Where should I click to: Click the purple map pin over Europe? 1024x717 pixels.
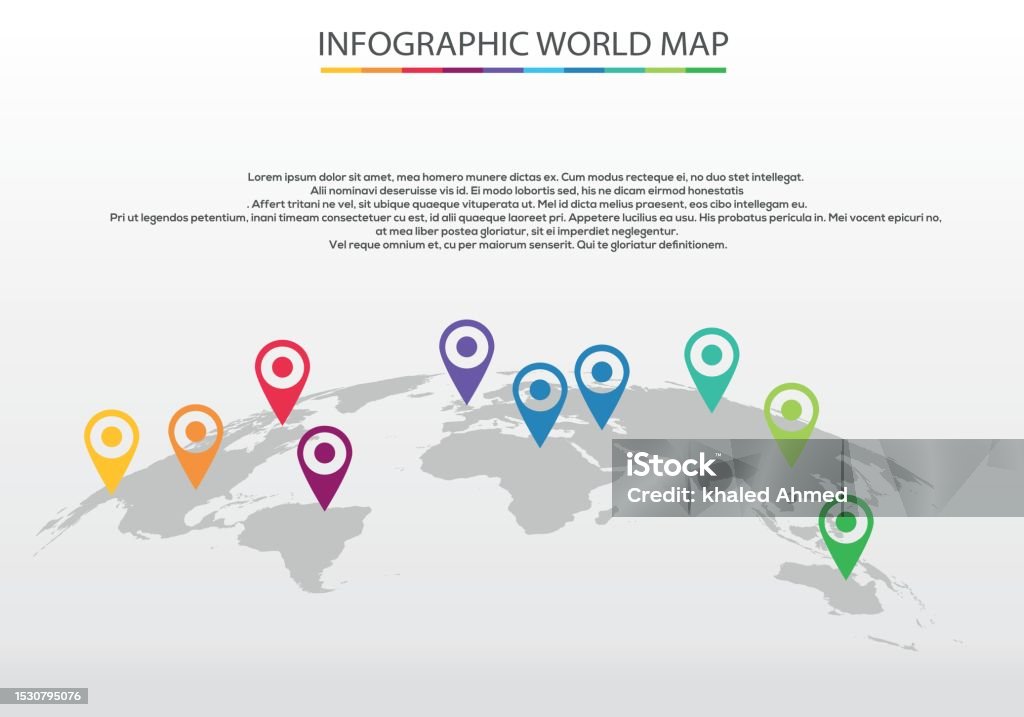click(x=466, y=362)
